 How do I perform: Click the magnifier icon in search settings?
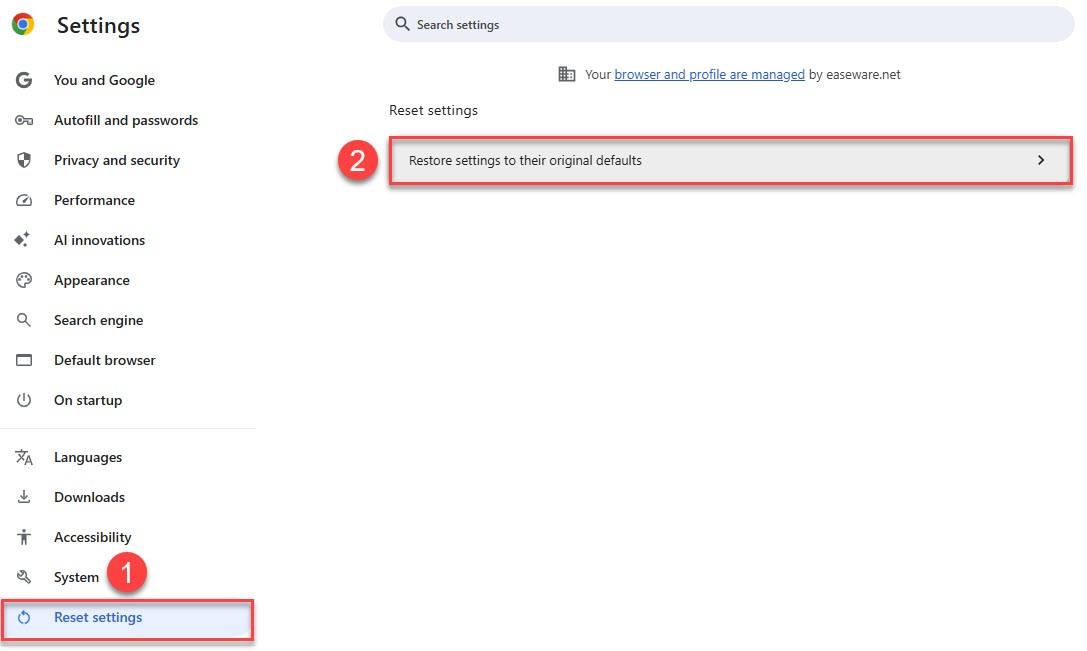[x=403, y=24]
